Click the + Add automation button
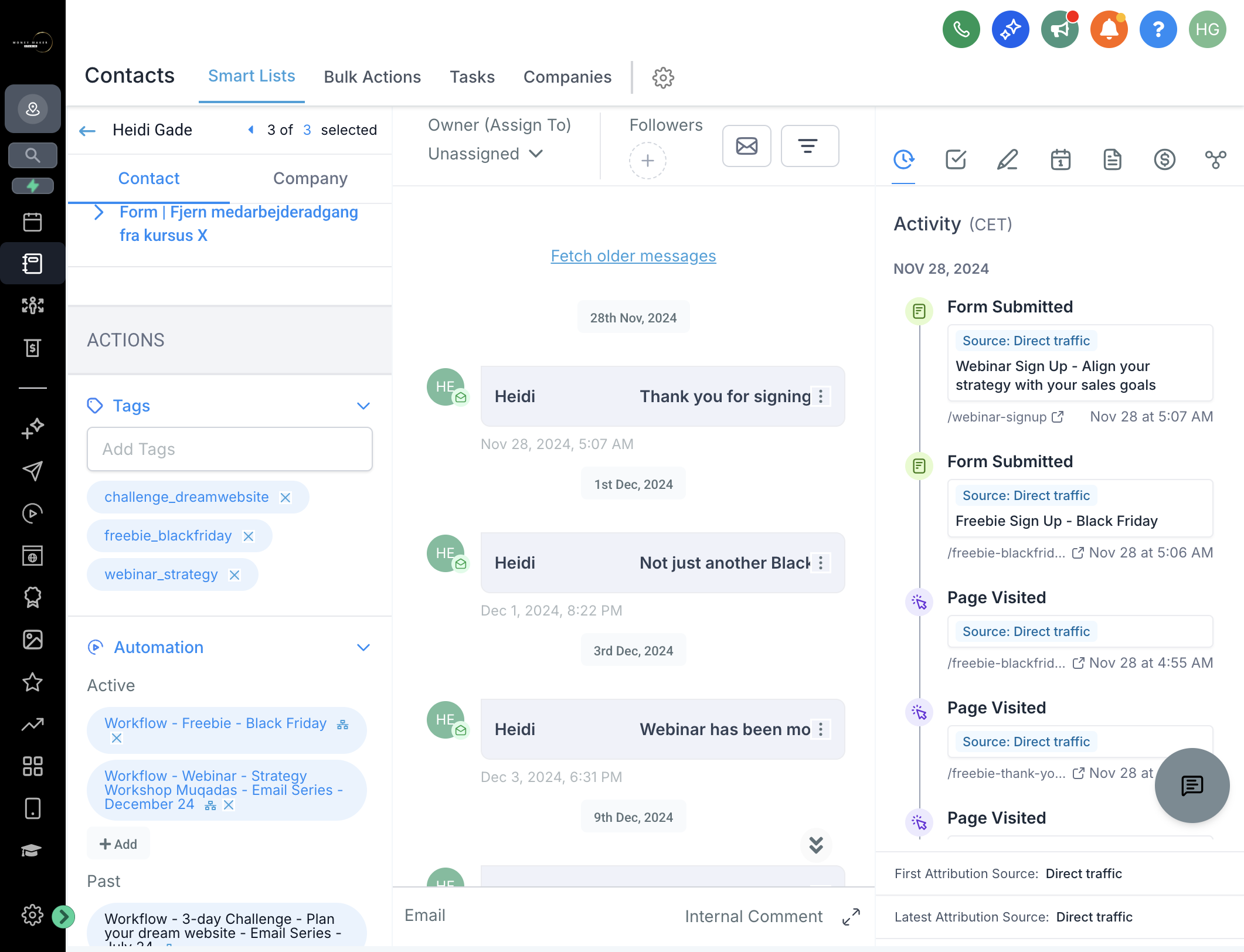 (x=118, y=844)
